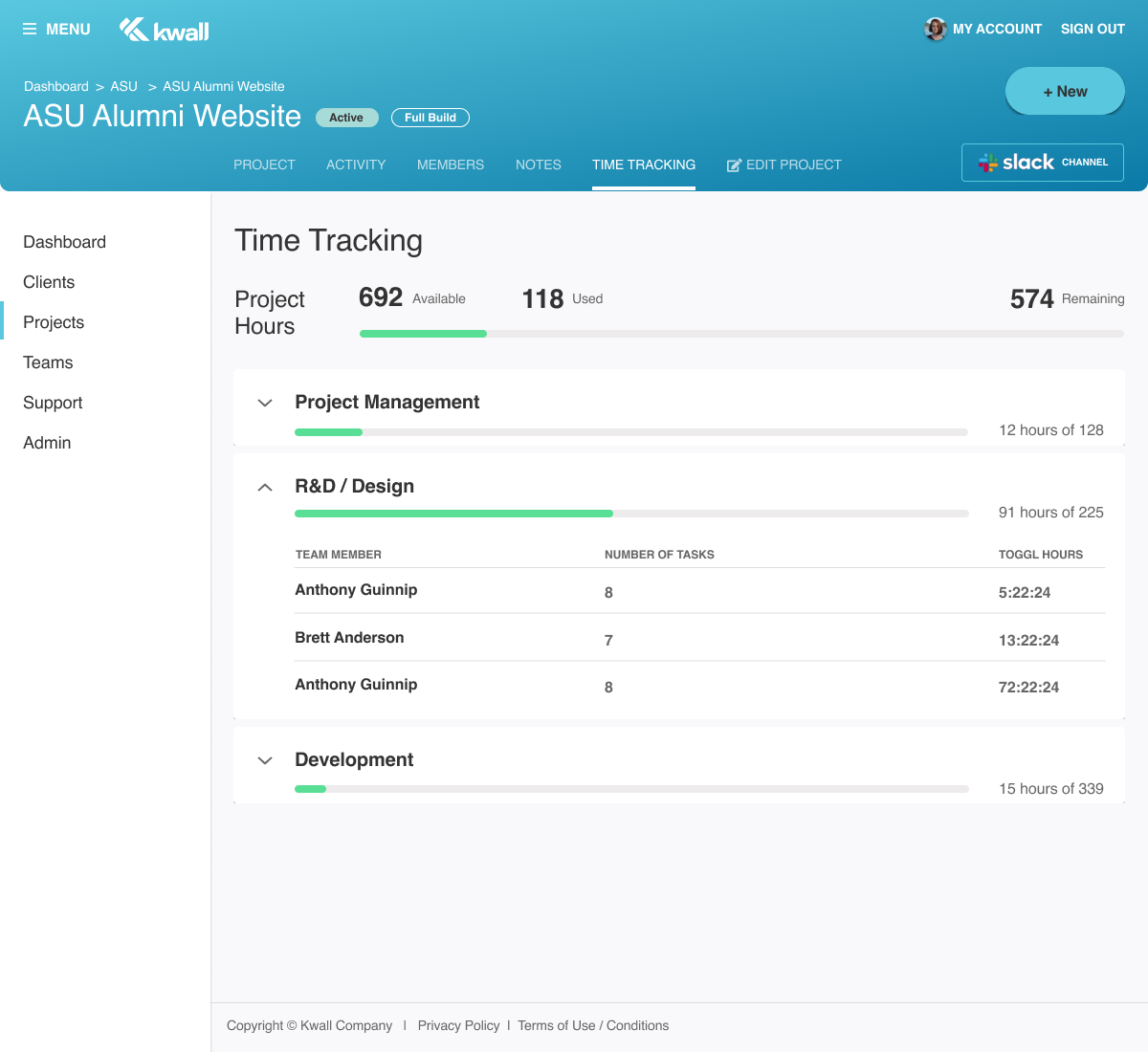The width and height of the screenshot is (1148, 1052).
Task: Click the Active status badge
Action: pyautogui.click(x=346, y=118)
